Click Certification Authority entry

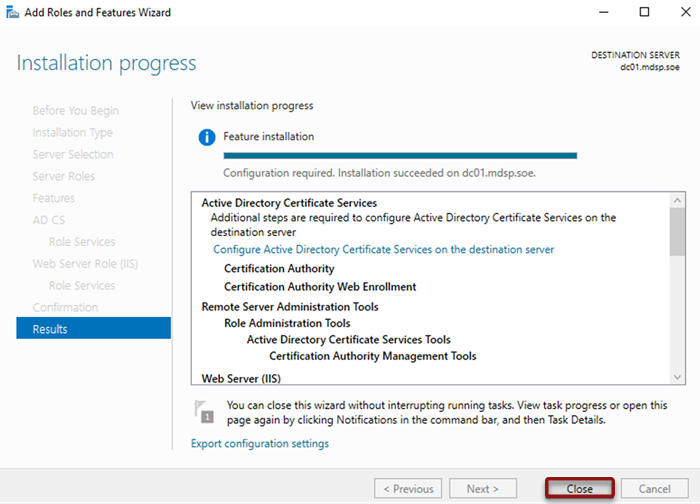(x=279, y=269)
